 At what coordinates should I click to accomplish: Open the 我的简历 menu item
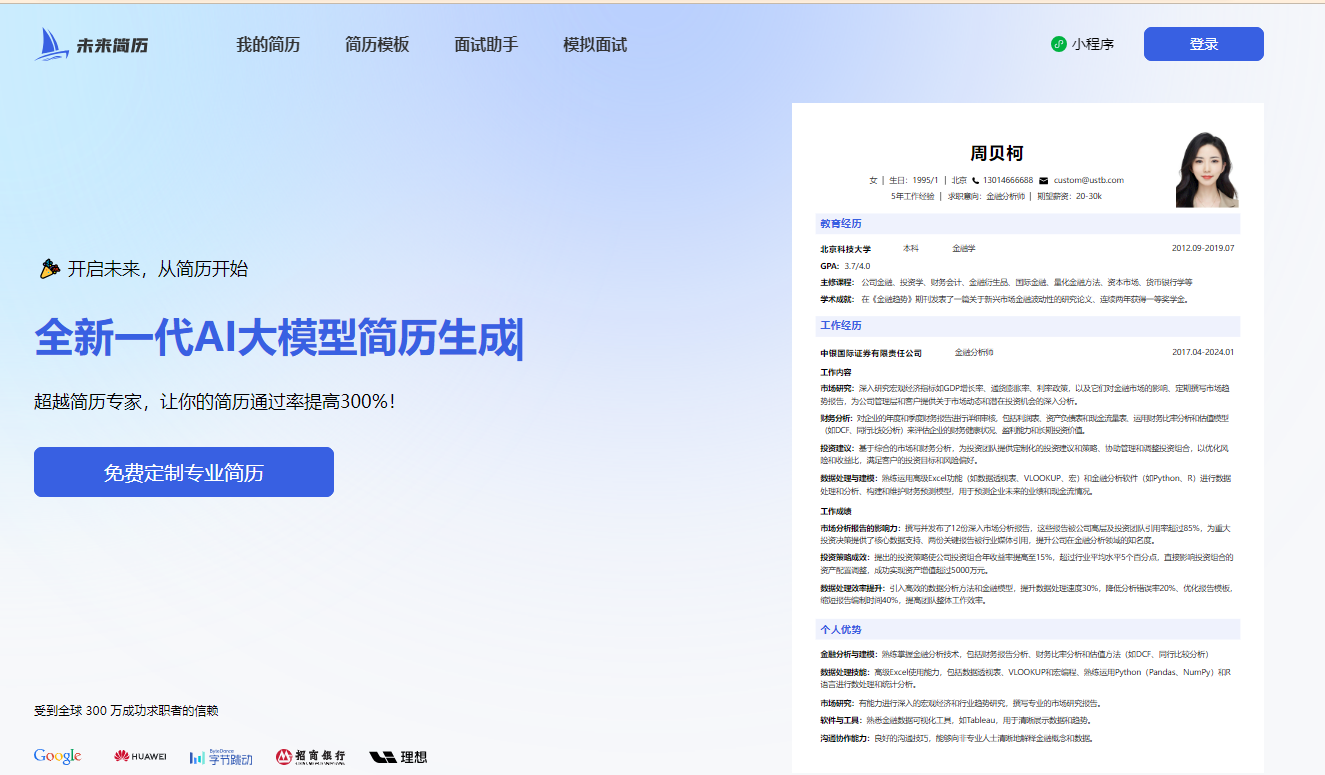pos(268,45)
